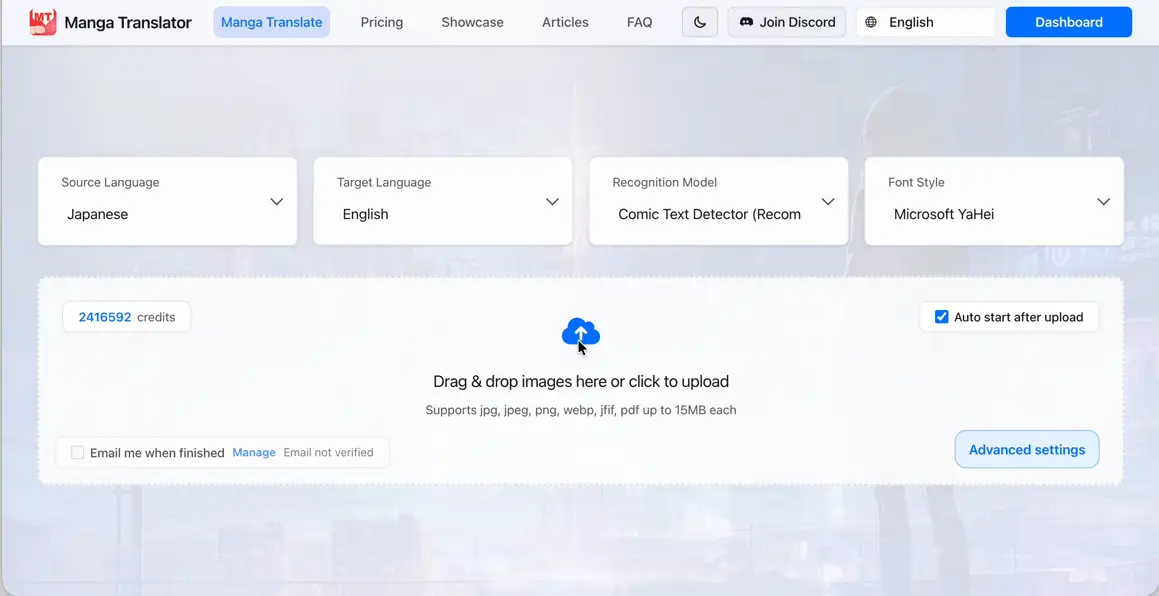The width and height of the screenshot is (1159, 596).
Task: Click Drag & drop images upload text
Action: [x=581, y=382]
